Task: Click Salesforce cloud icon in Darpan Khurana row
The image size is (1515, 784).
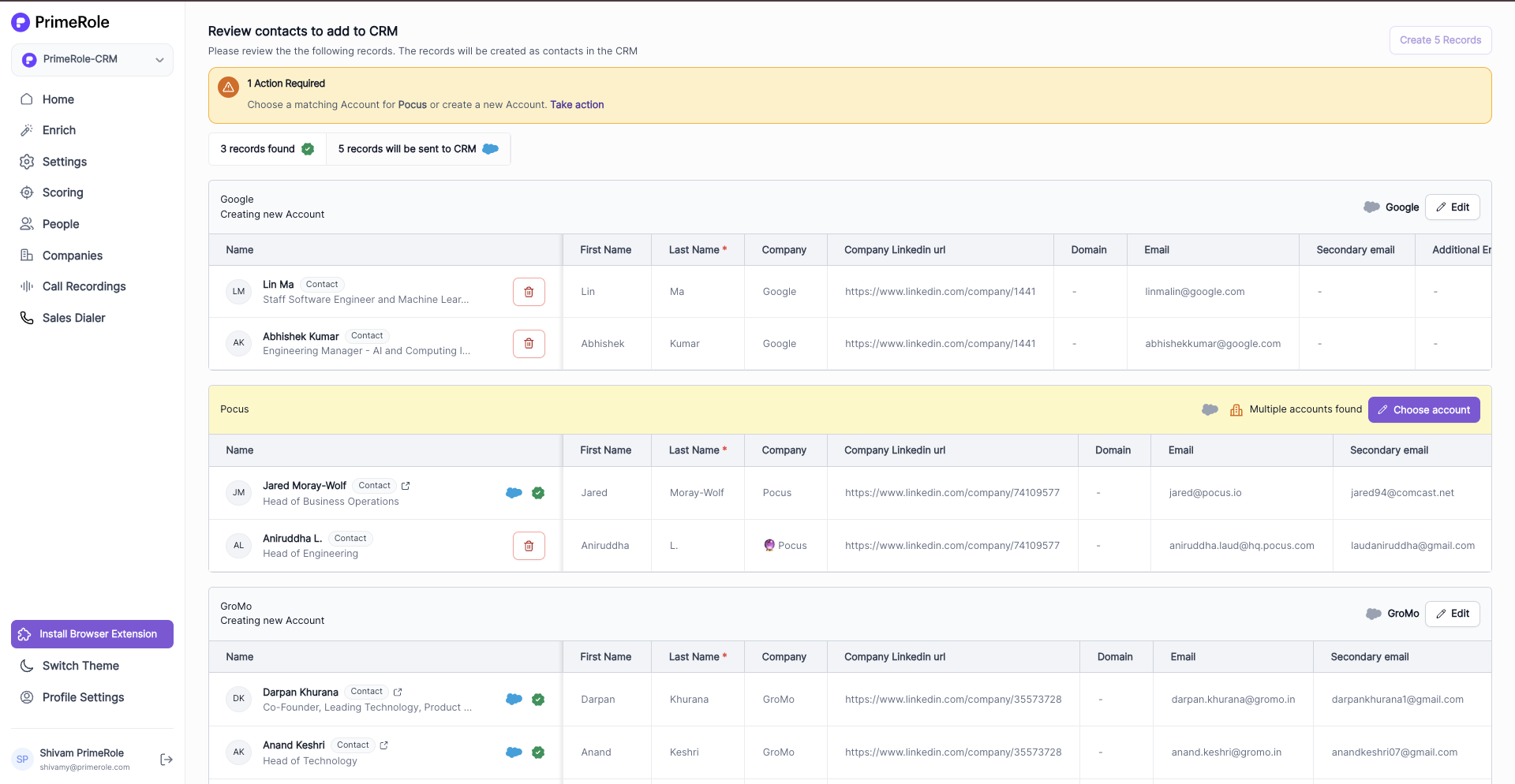Action: click(x=514, y=699)
